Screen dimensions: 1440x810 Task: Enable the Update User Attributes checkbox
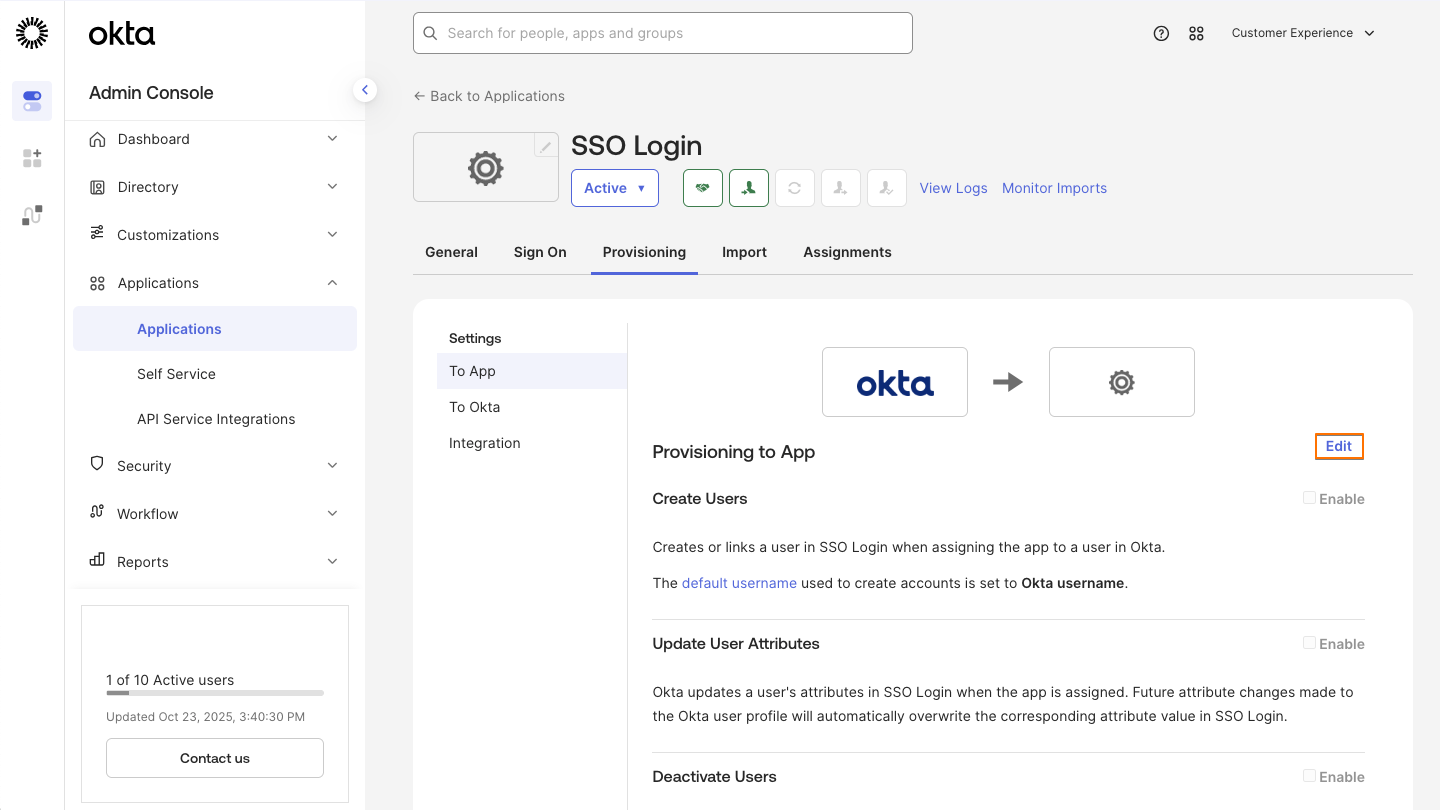(x=1309, y=642)
